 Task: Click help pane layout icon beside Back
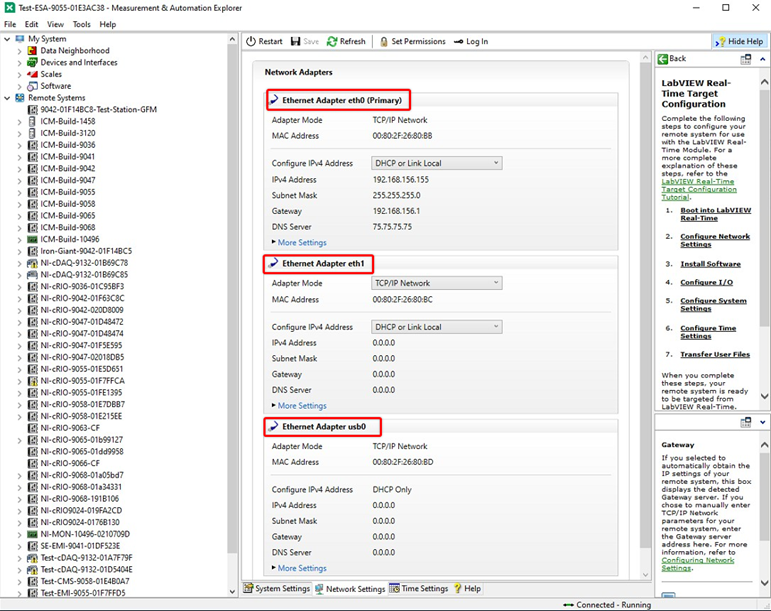point(746,59)
